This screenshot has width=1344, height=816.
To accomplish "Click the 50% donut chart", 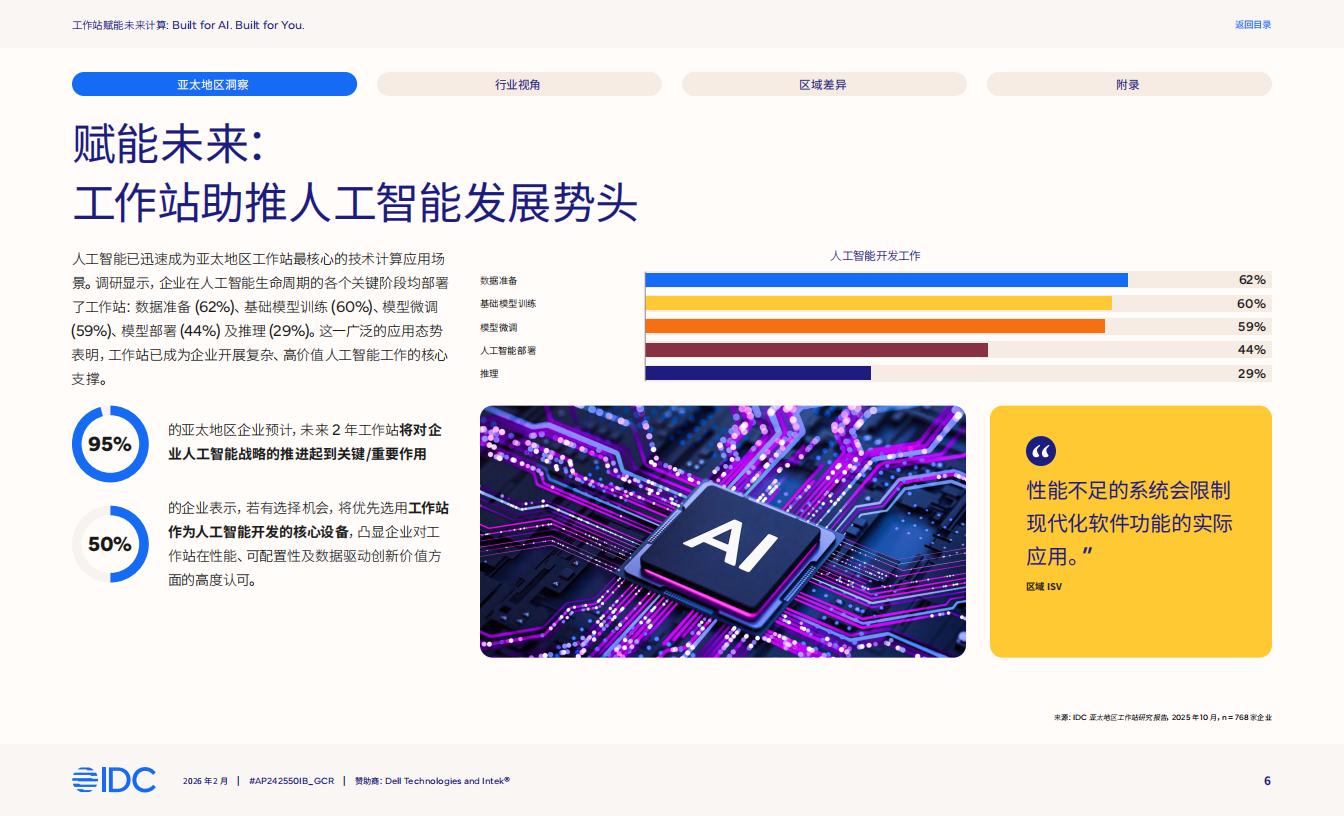I will [110, 544].
